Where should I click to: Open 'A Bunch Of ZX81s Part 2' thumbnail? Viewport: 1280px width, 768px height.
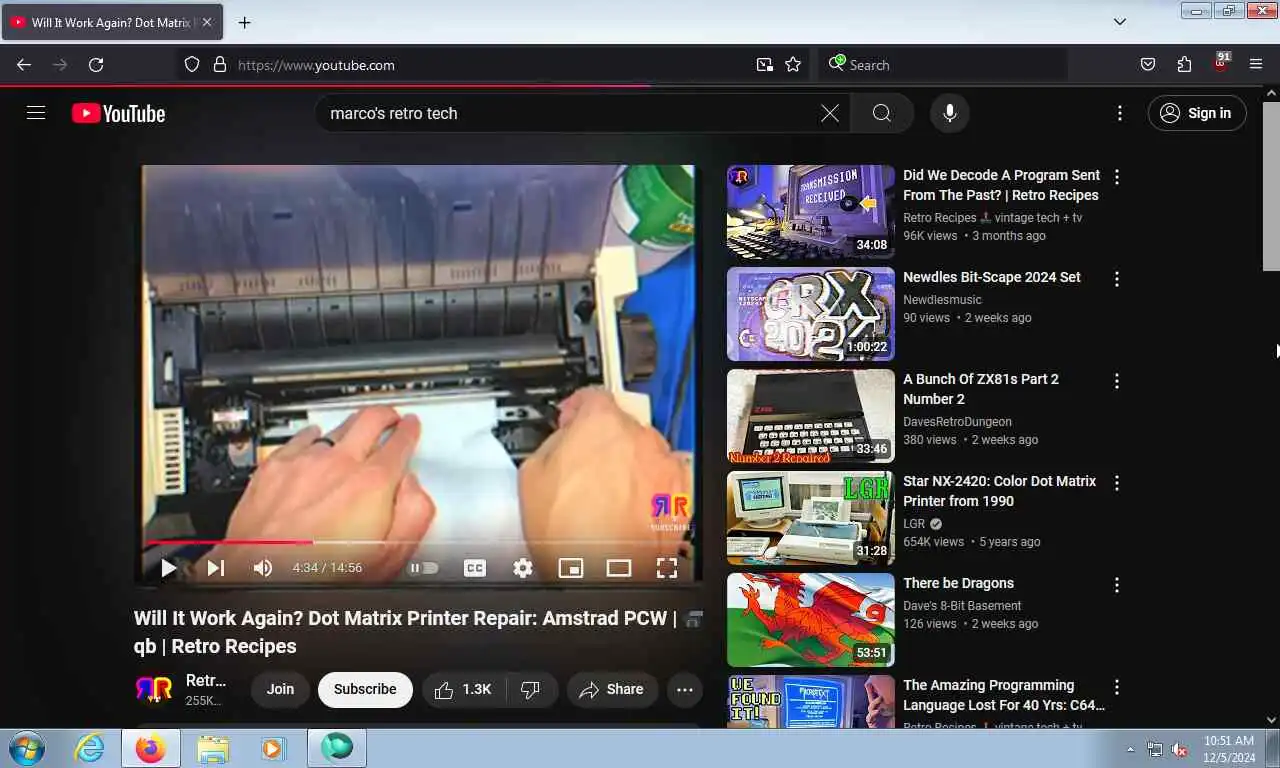pyautogui.click(x=811, y=416)
